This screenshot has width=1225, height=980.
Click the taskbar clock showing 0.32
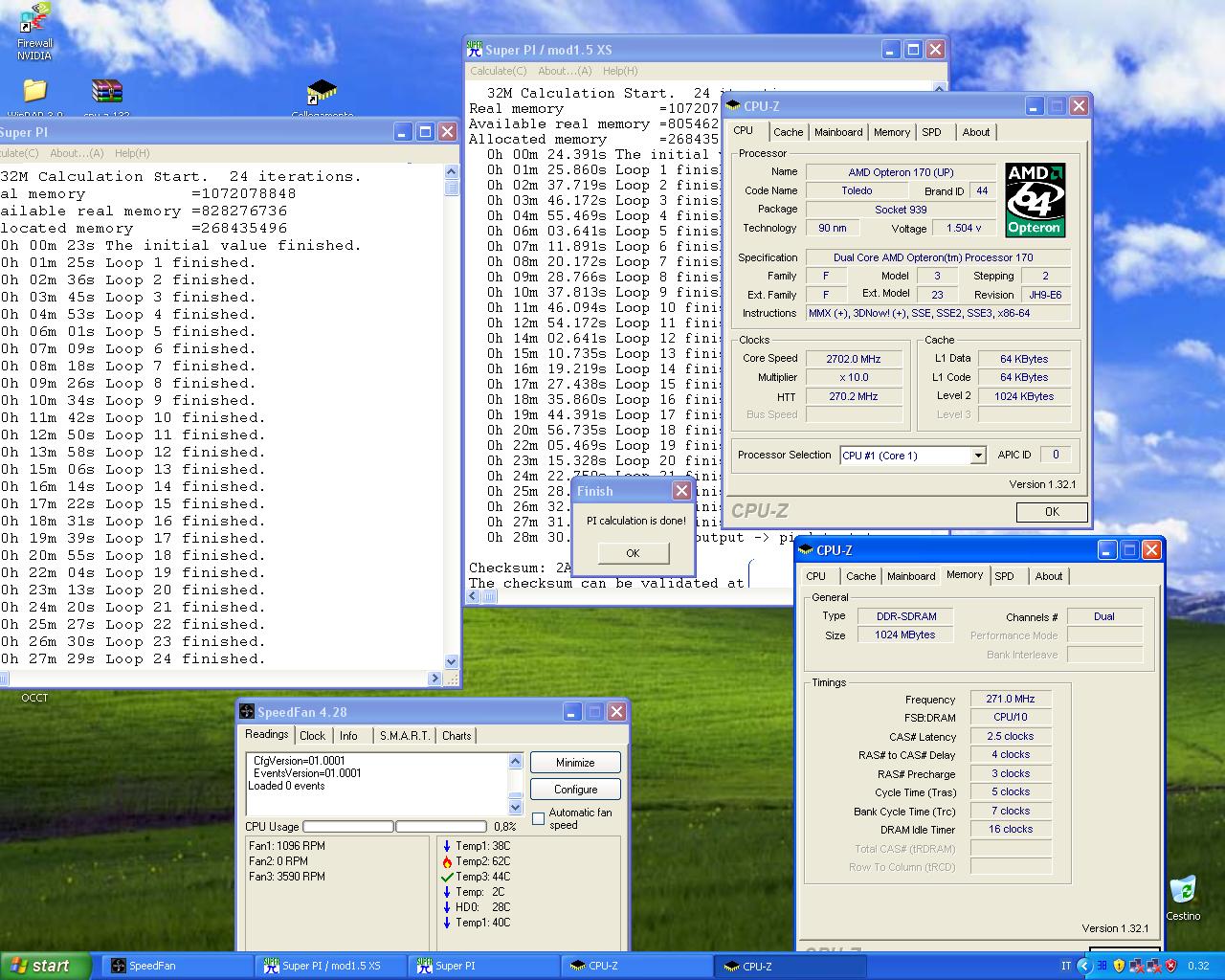click(1198, 966)
